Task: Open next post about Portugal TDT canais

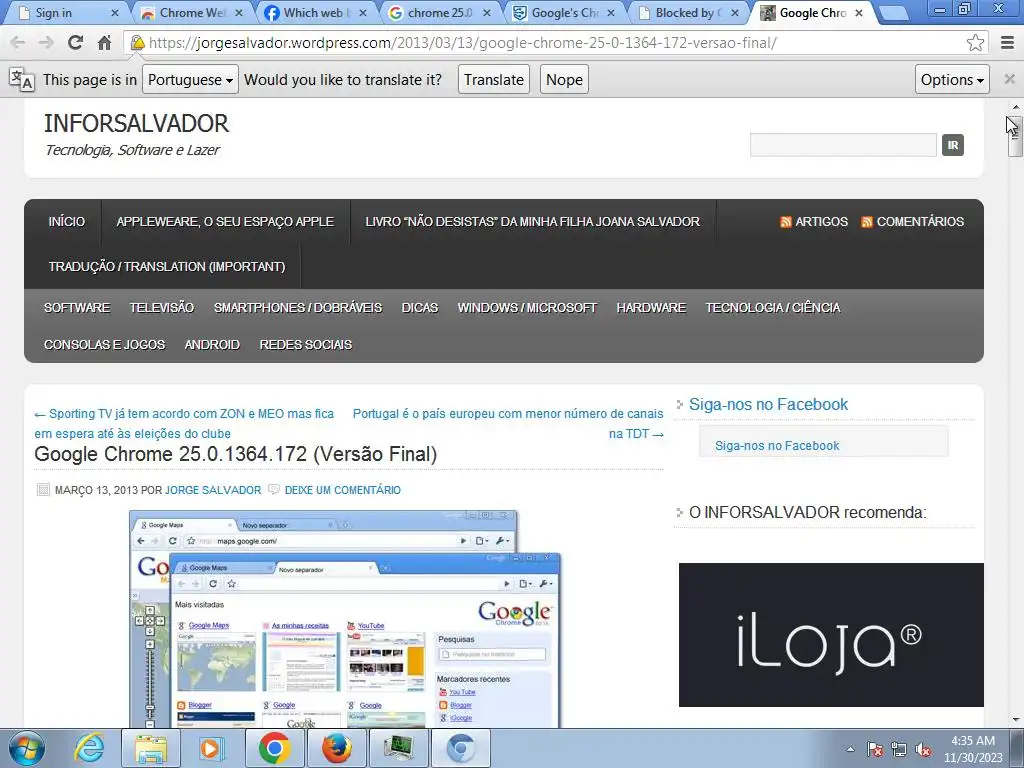Action: click(x=508, y=423)
